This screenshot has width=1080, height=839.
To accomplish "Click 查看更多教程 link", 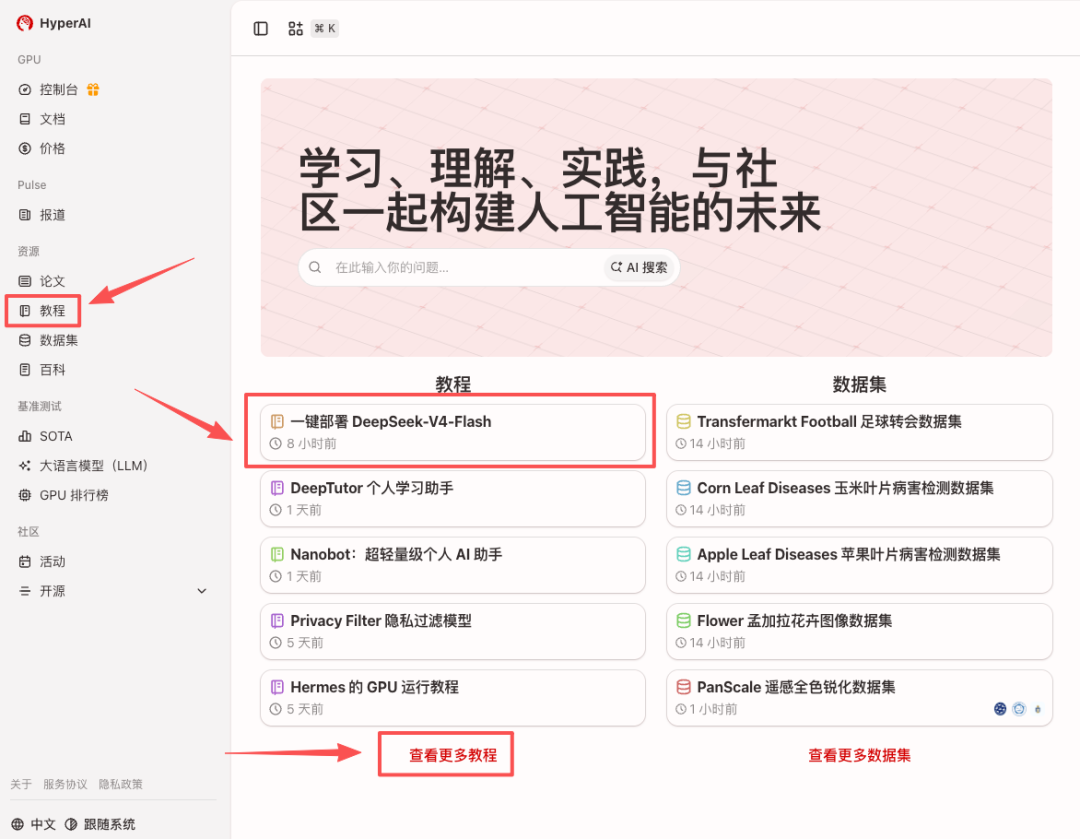I will [453, 755].
